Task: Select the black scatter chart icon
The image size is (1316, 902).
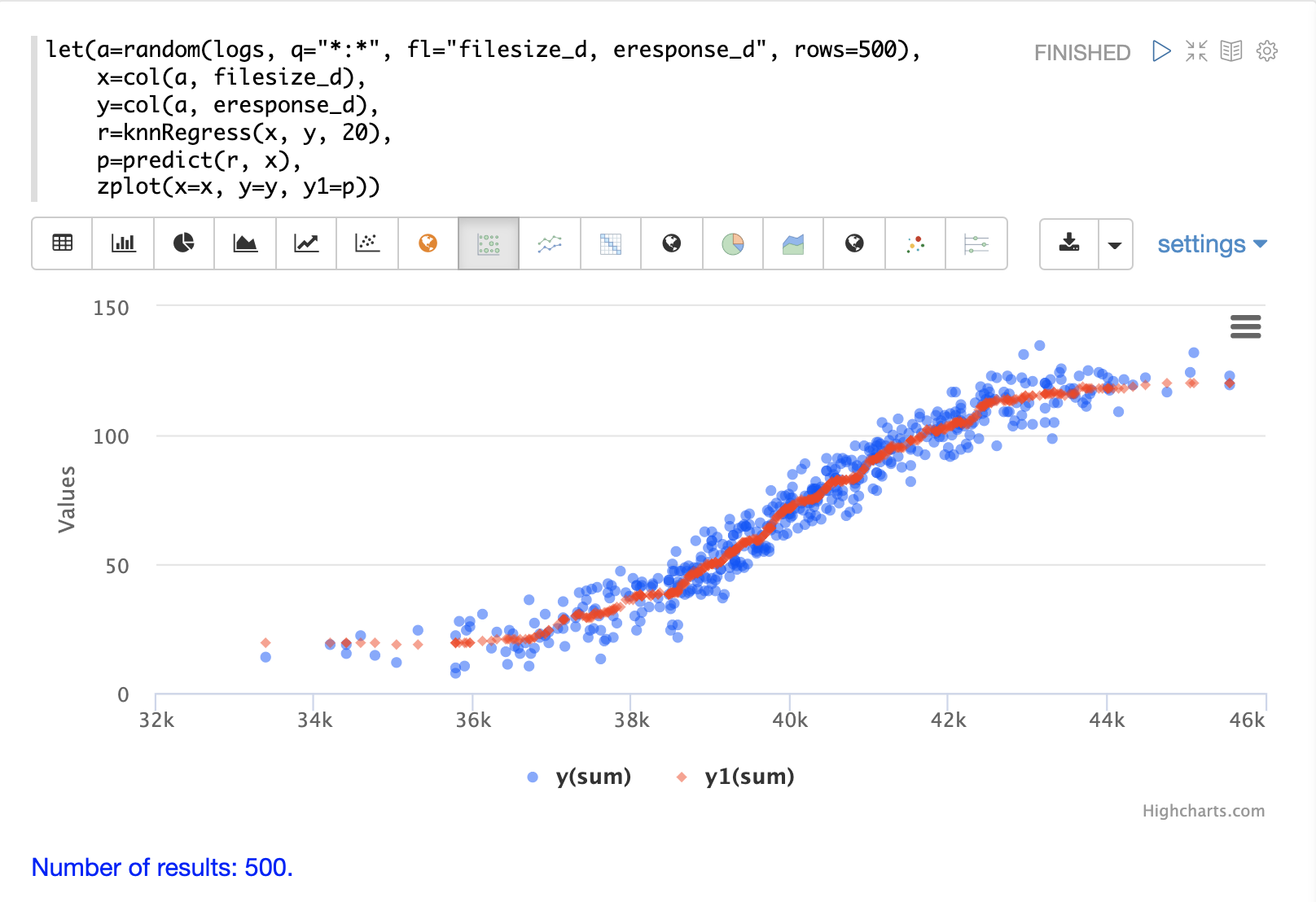Action: click(367, 243)
